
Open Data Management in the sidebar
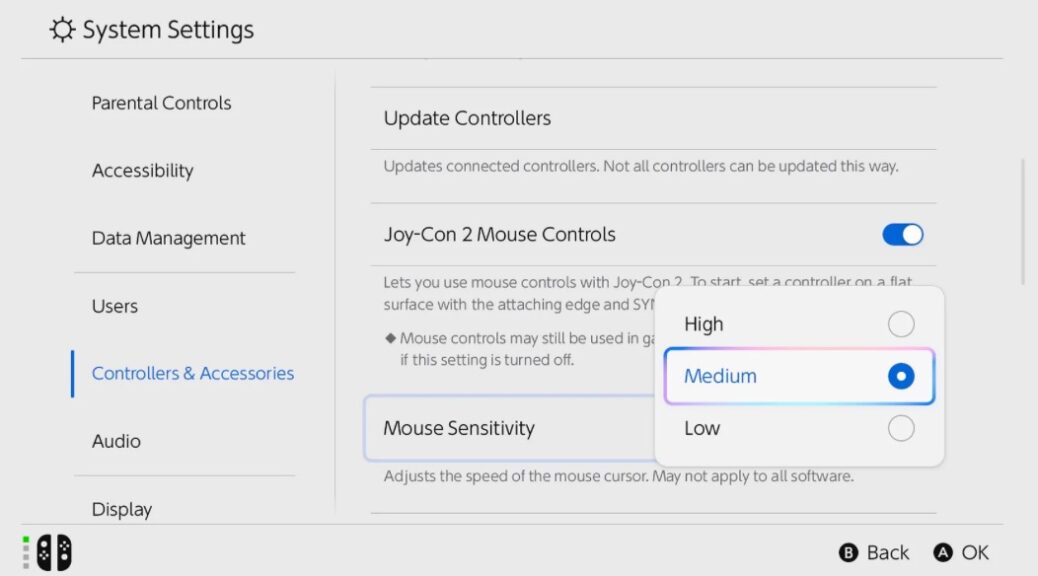[x=168, y=239]
